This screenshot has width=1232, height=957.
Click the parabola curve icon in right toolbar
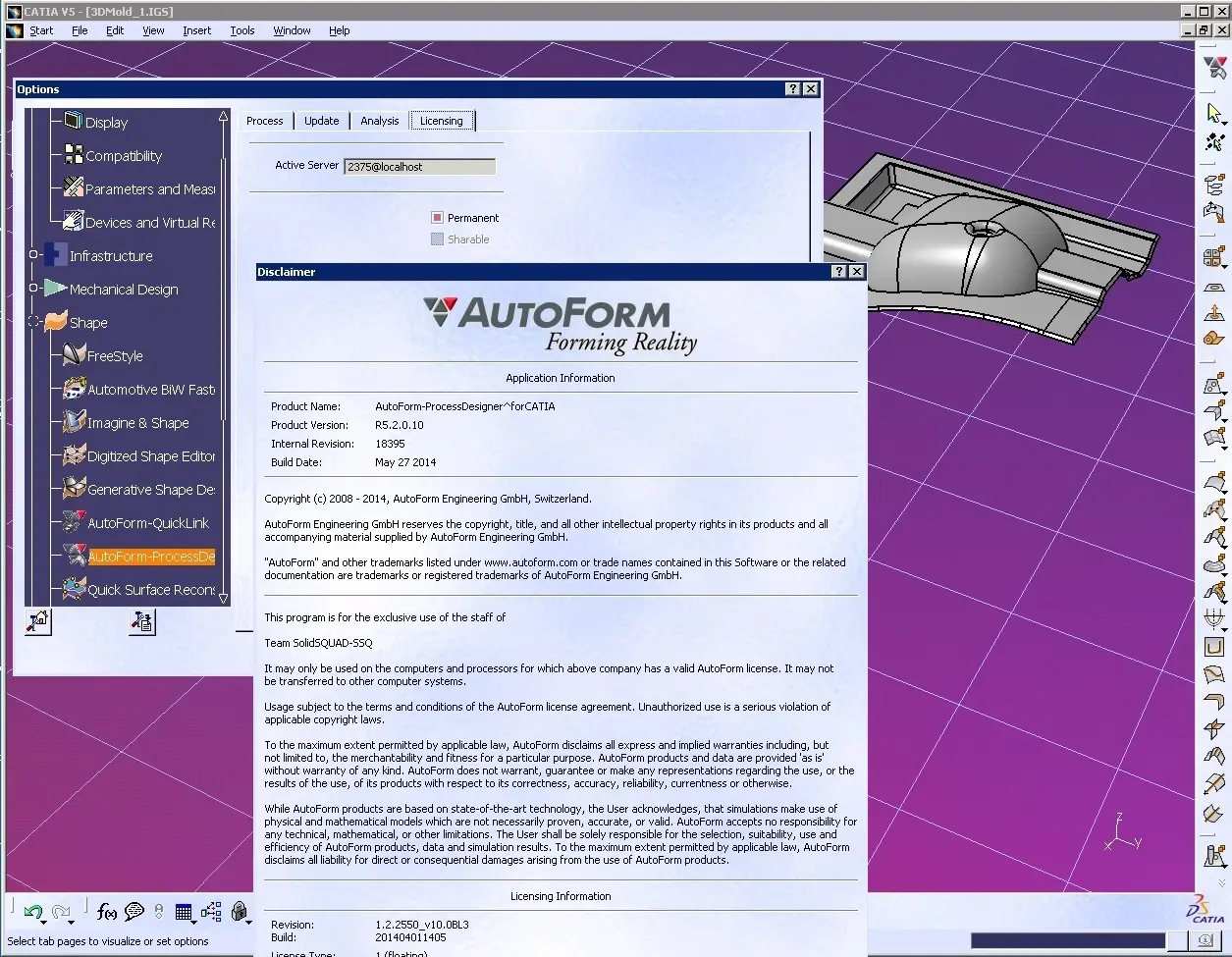[x=1215, y=619]
